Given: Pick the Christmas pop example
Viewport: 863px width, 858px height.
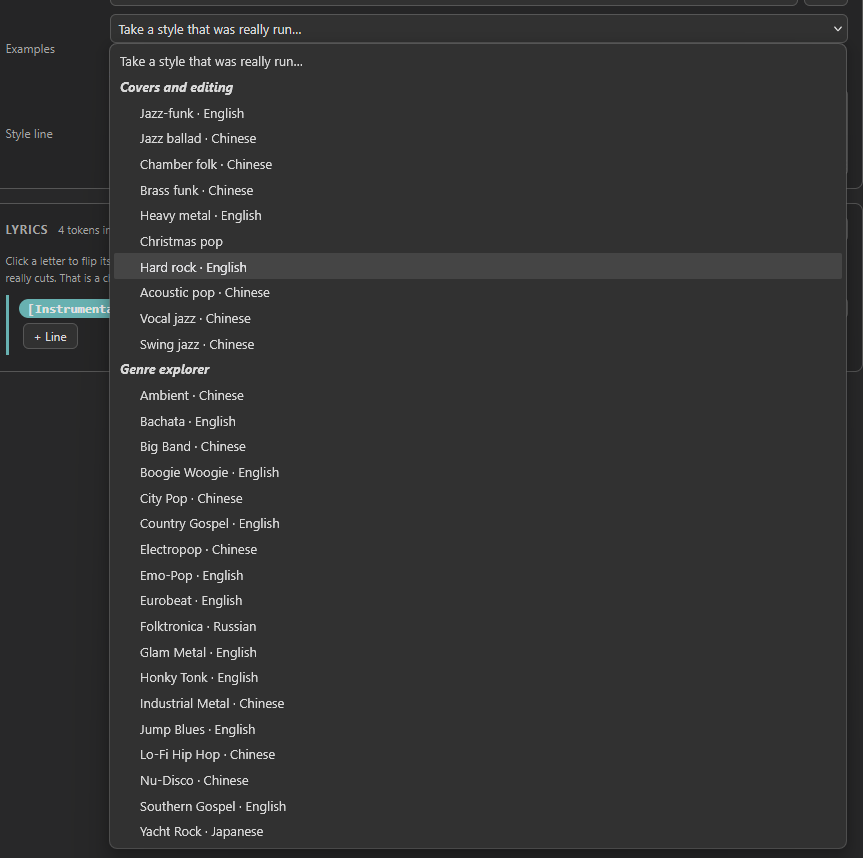Looking at the screenshot, I should pos(478,242).
